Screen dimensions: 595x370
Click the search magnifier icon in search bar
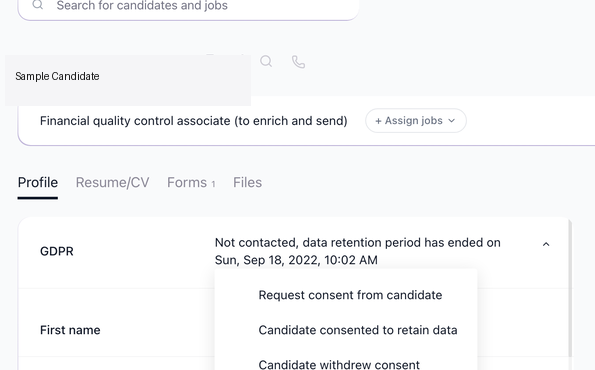tap(38, 5)
